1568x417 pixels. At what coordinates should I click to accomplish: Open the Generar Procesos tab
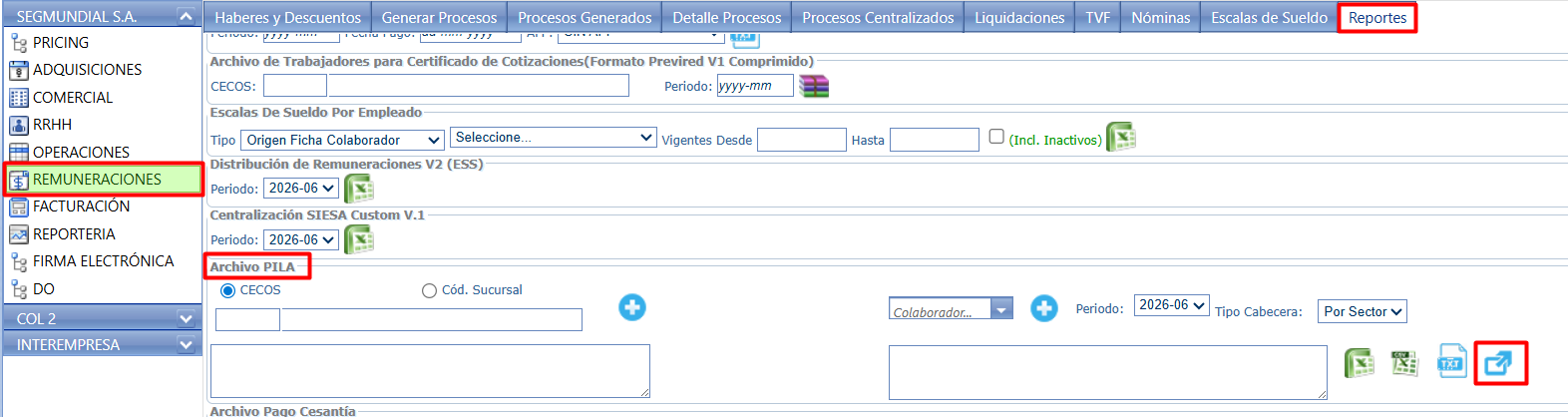coord(439,18)
